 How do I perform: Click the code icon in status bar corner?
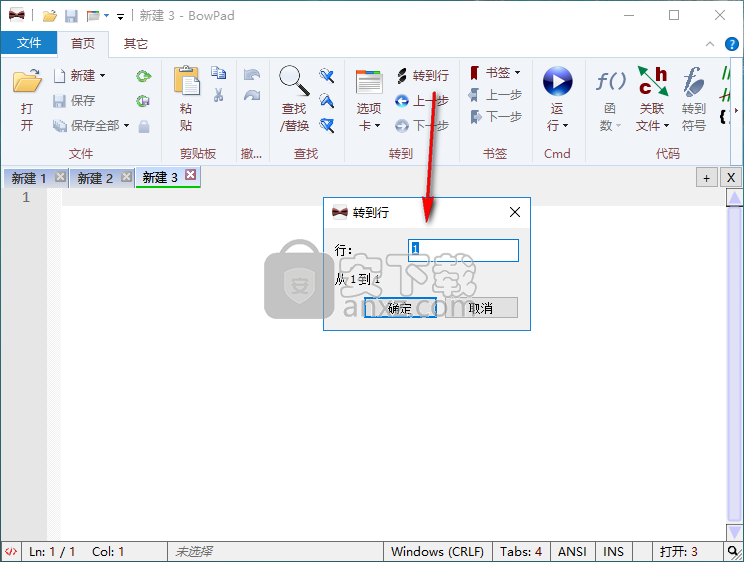(10, 552)
